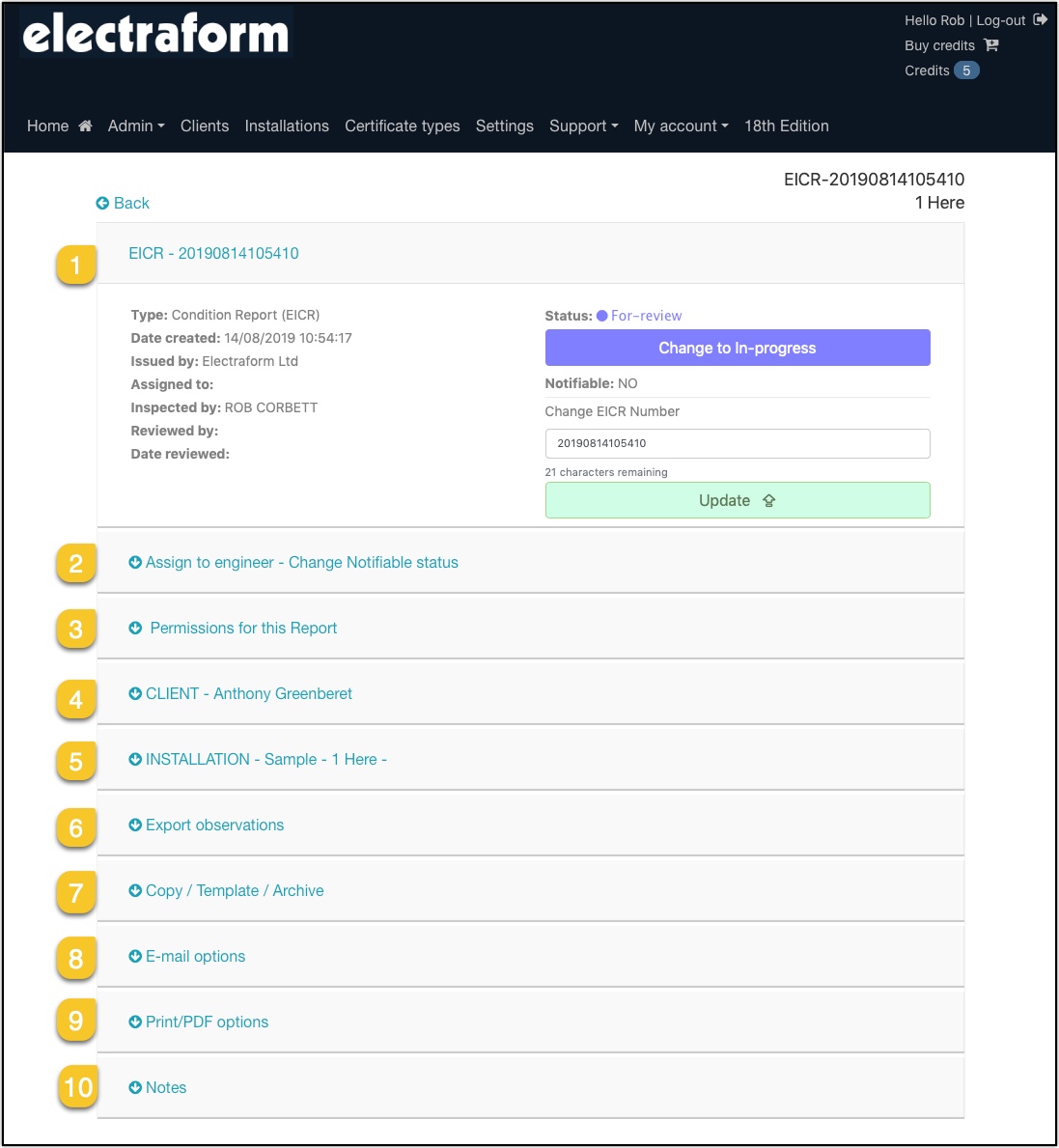Viewport: 1059px width, 1148px height.
Task: Click the arrow icon beside Copy / Template / Archive
Action: click(135, 890)
